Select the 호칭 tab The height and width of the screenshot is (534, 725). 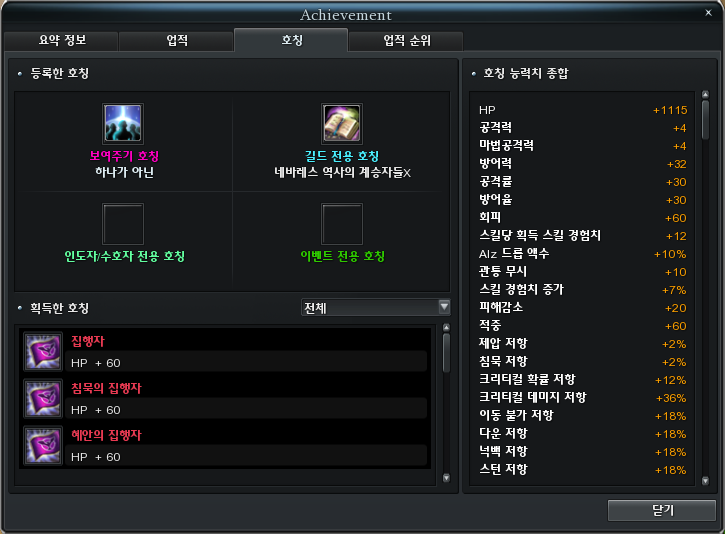point(291,40)
